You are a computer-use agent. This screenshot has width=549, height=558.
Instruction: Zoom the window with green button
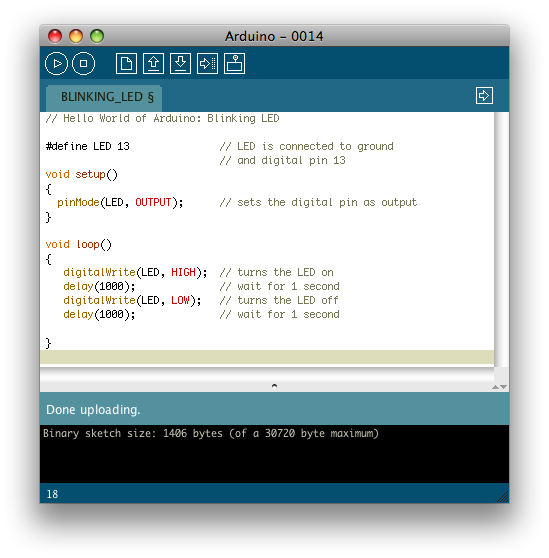click(x=97, y=36)
